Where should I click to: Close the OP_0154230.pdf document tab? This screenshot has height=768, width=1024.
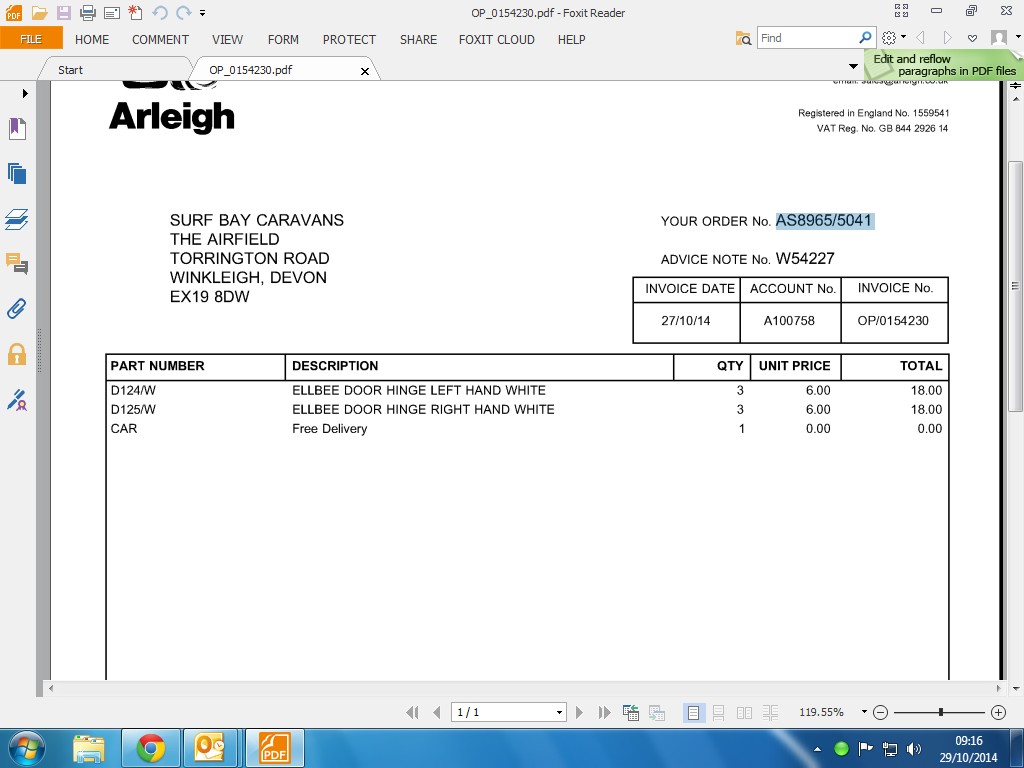[x=365, y=71]
